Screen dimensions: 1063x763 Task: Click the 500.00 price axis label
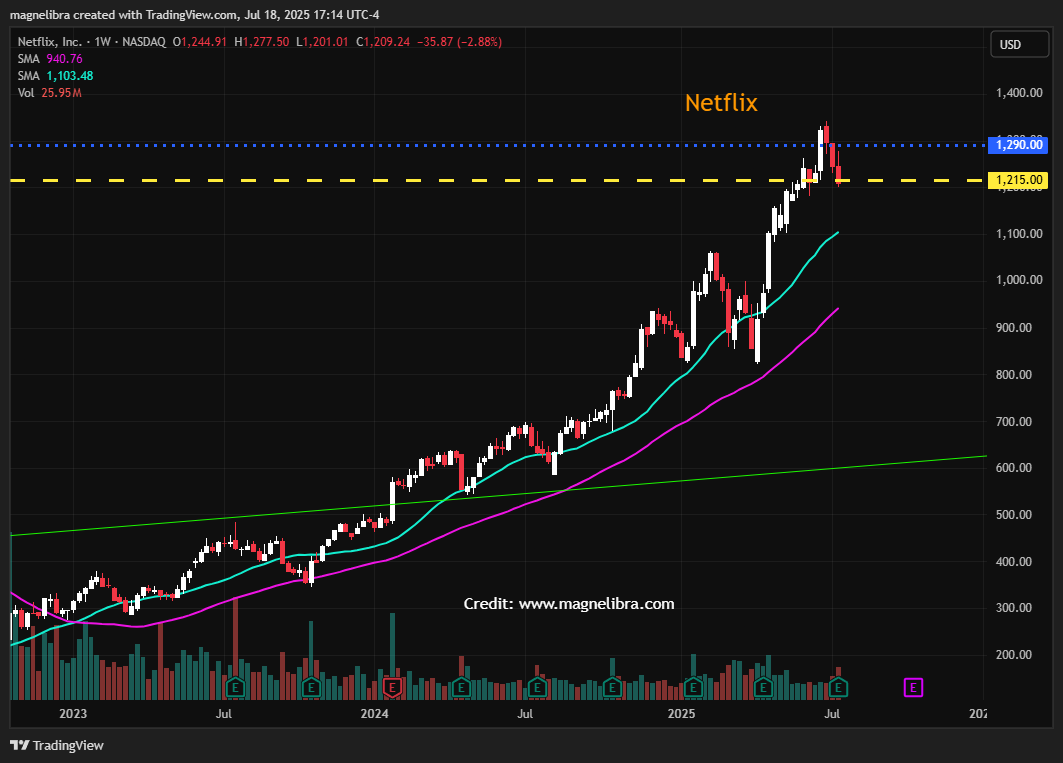point(1014,514)
